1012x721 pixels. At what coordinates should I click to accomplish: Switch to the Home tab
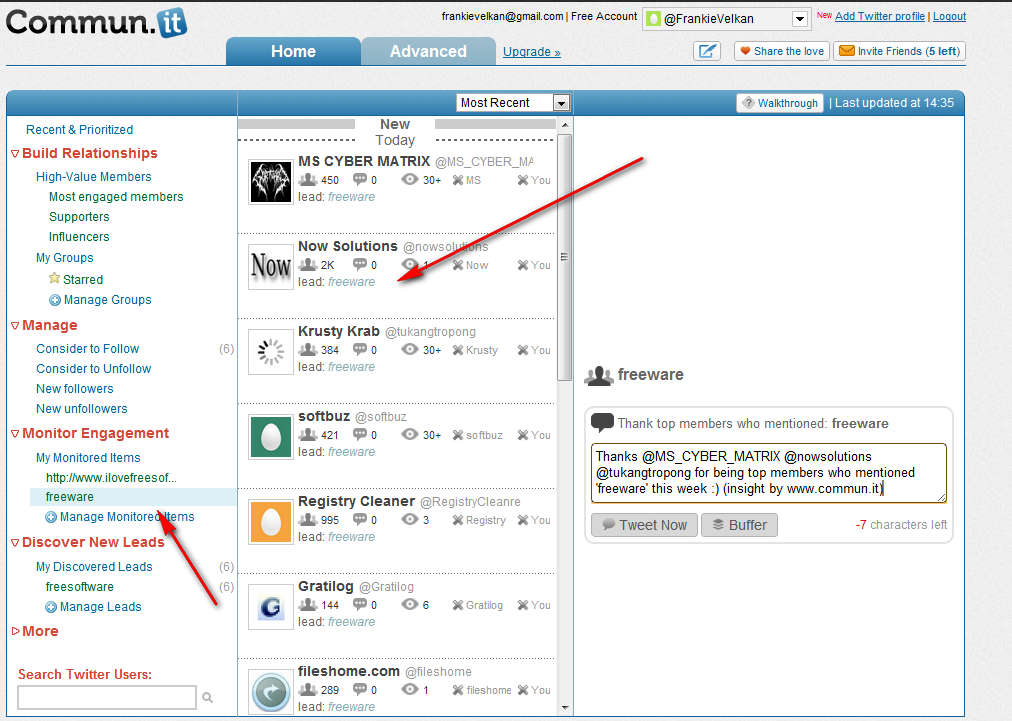point(293,51)
